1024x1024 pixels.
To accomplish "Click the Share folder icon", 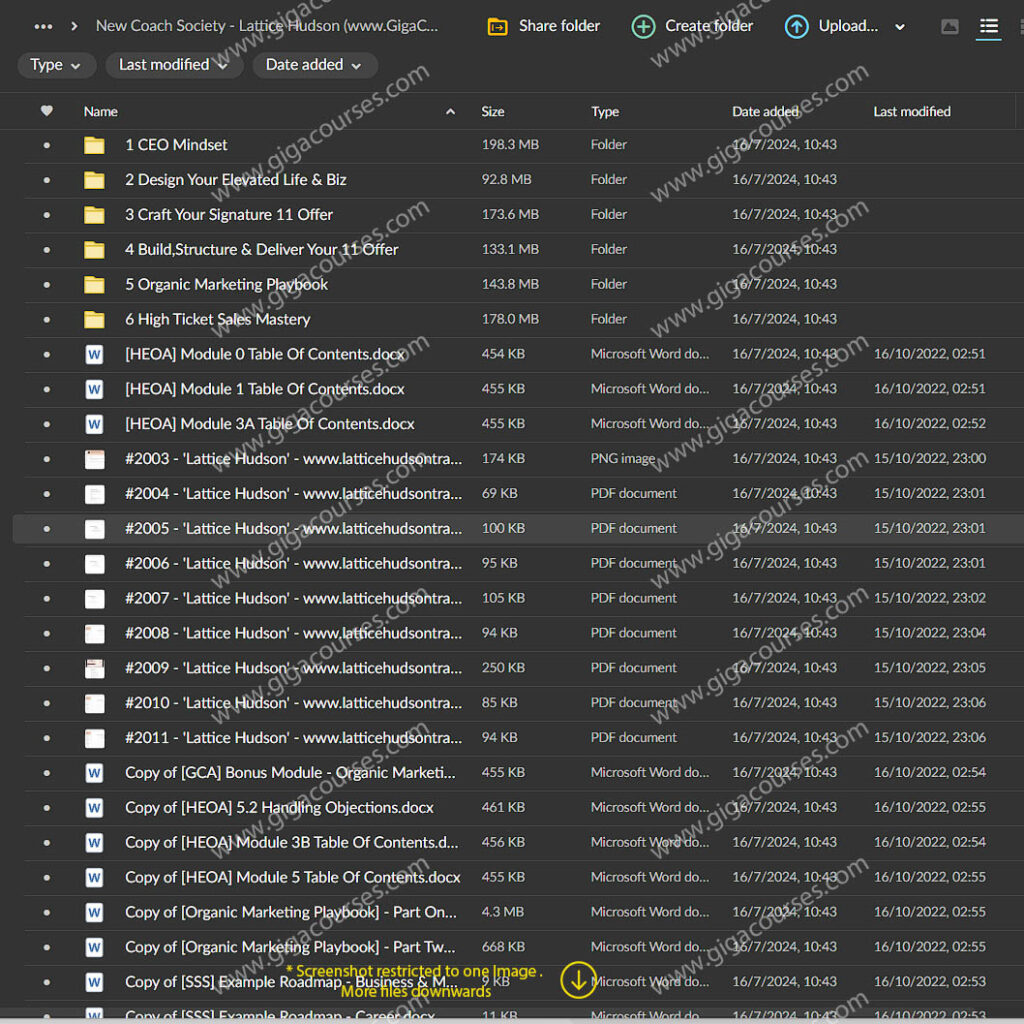I will click(x=497, y=27).
